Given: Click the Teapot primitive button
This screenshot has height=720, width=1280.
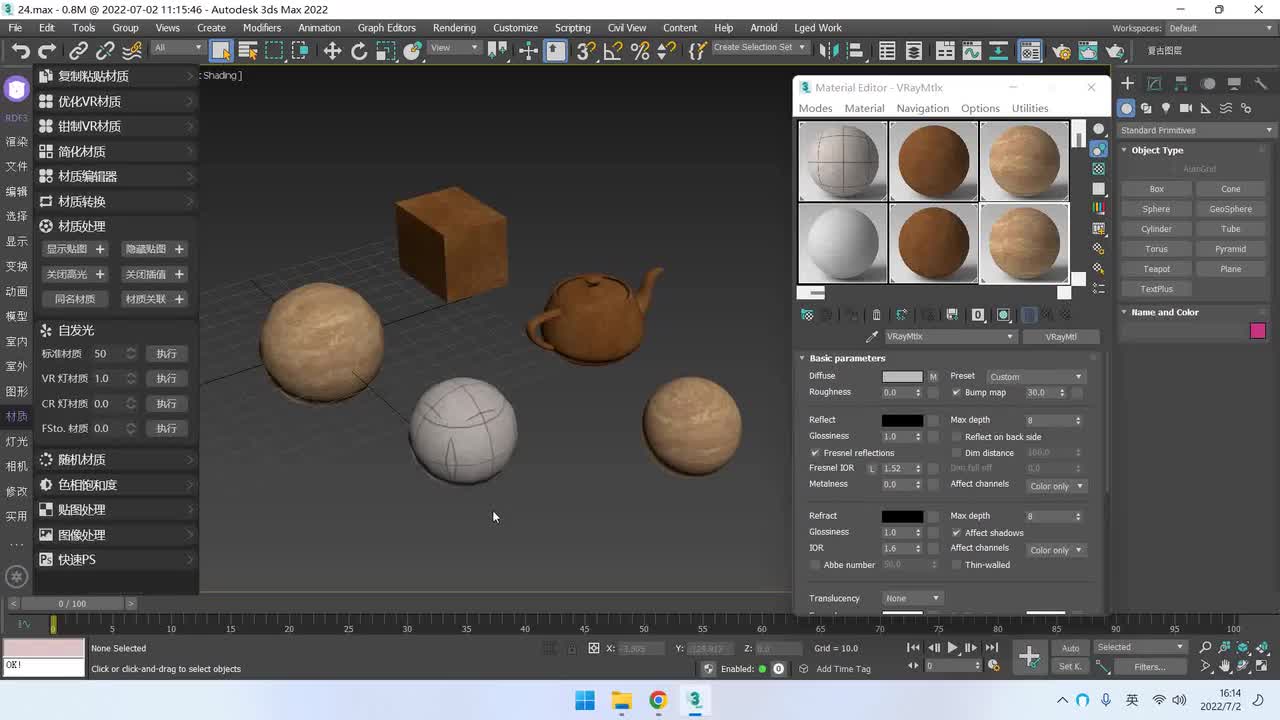Looking at the screenshot, I should pos(1156,269).
